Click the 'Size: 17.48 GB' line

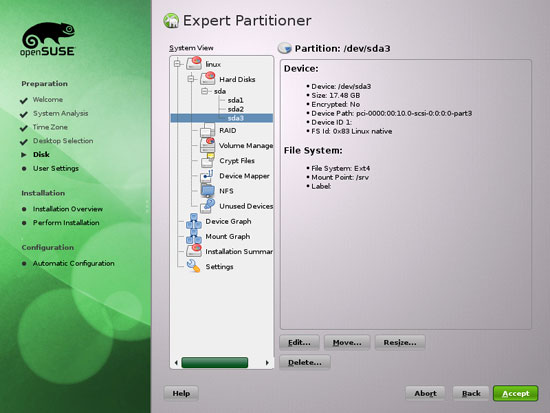click(336, 95)
